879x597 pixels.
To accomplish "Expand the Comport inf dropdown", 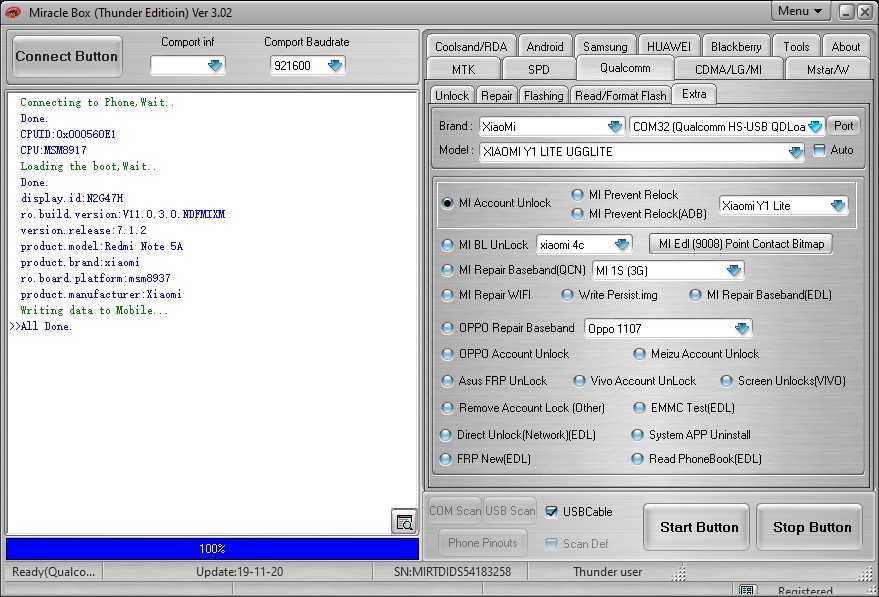I will pos(215,66).
